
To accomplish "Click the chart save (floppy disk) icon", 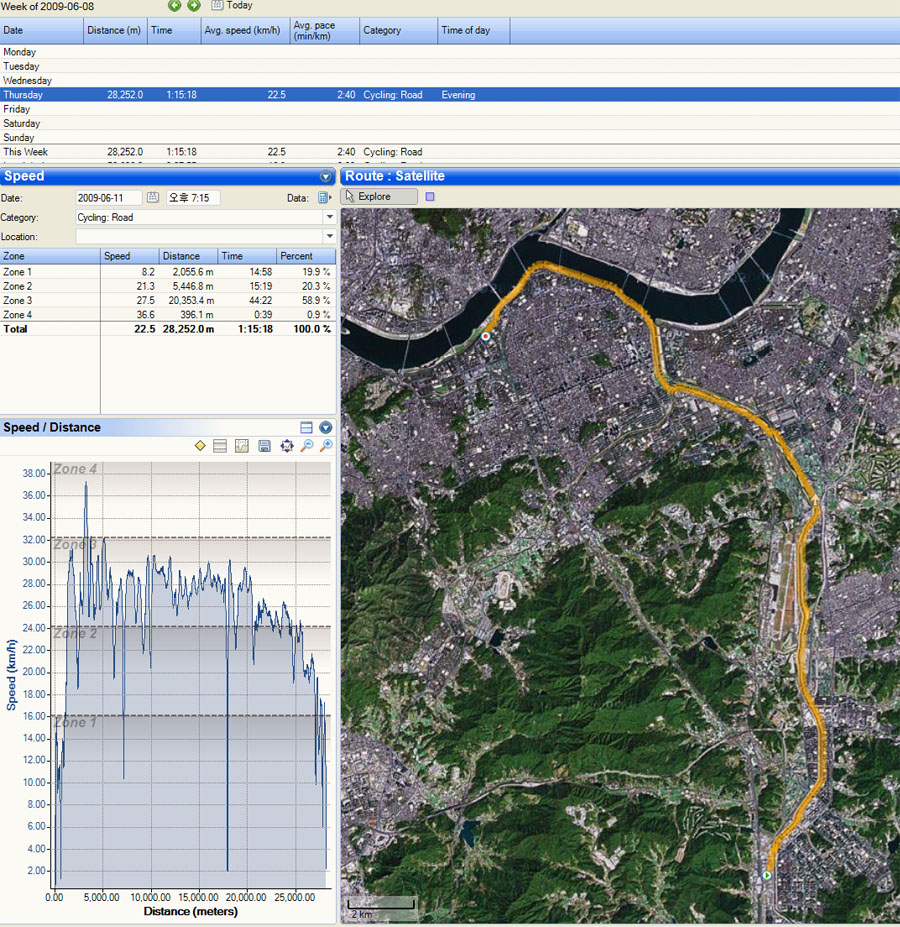I will 264,446.
